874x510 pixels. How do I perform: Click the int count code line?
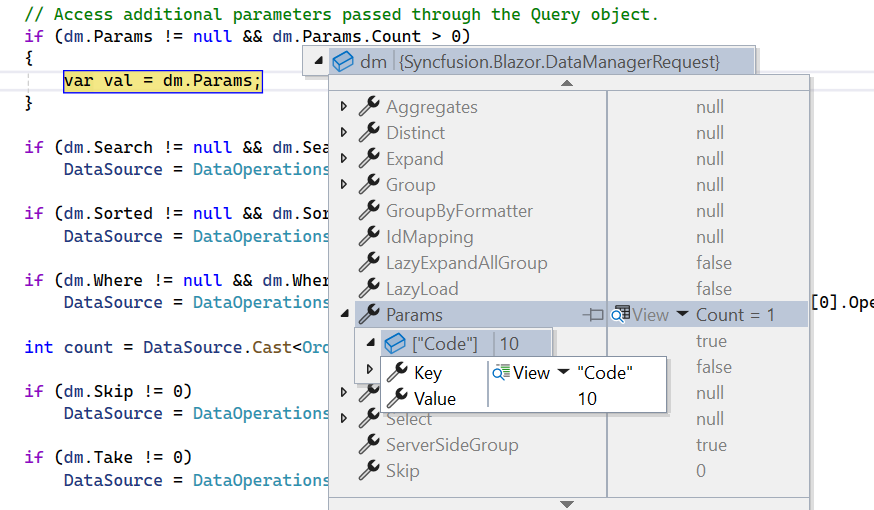(x=176, y=347)
